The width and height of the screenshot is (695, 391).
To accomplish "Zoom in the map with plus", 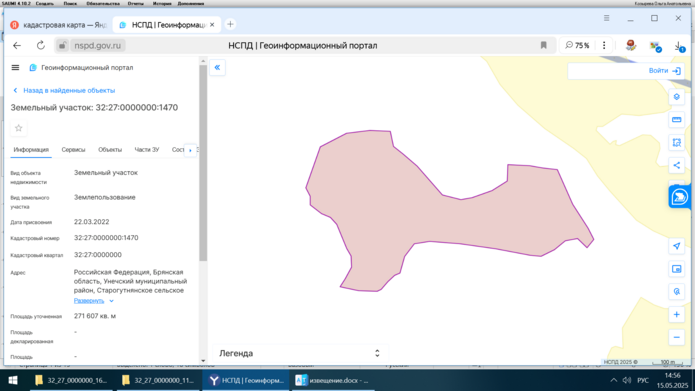I will pos(676,315).
